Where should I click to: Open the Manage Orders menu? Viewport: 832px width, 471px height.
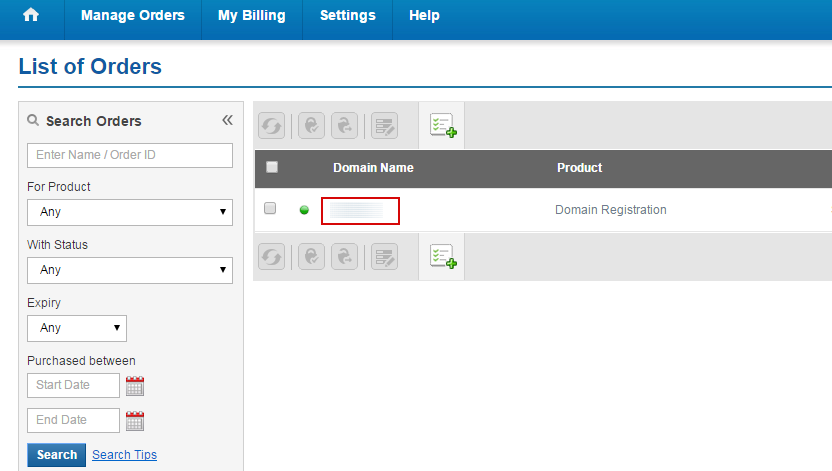point(132,16)
